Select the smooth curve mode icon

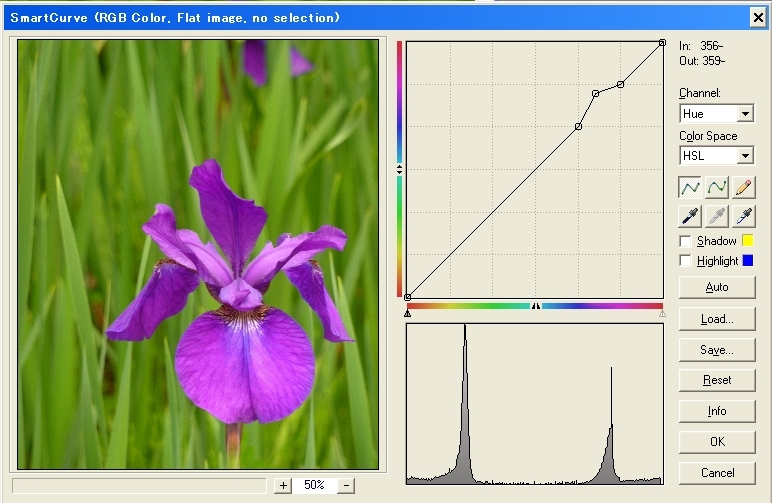tap(716, 187)
